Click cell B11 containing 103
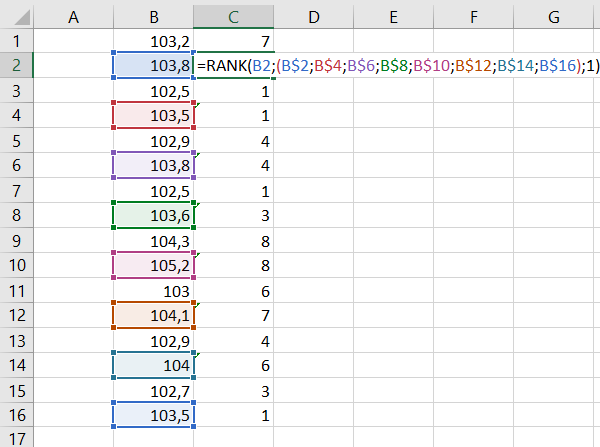The height and width of the screenshot is (447, 600). point(154,288)
